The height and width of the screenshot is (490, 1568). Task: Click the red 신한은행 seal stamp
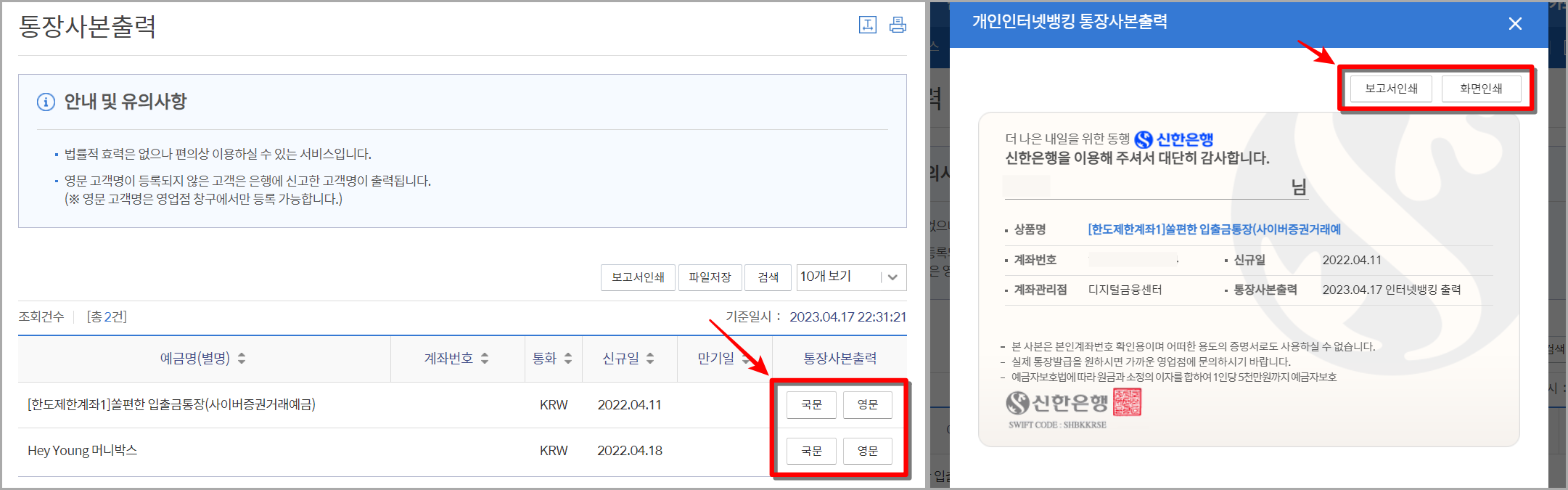(1127, 401)
